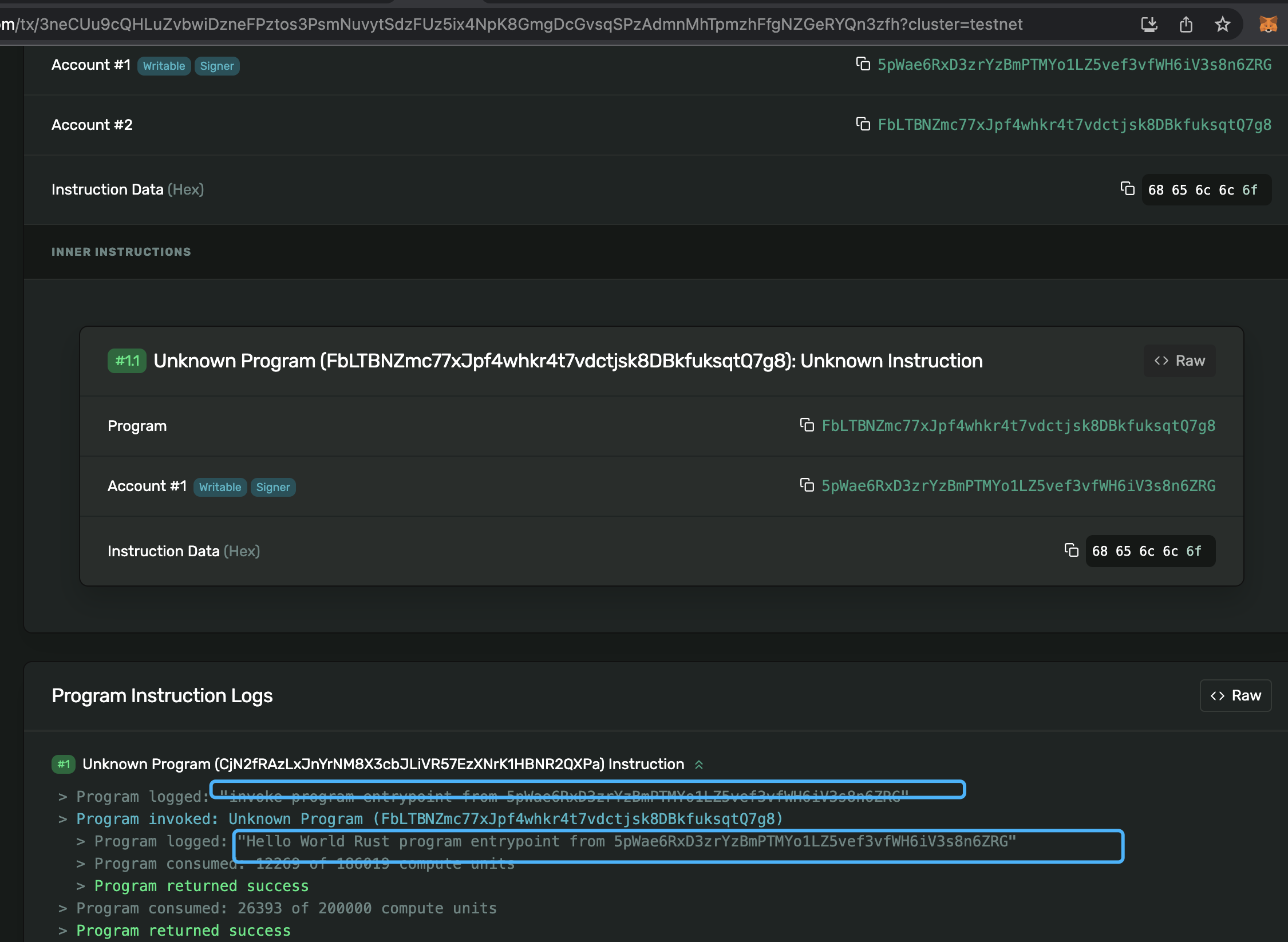Copy top-level Instruction Data hex
Viewport: 1288px width, 942px height.
[1127, 189]
